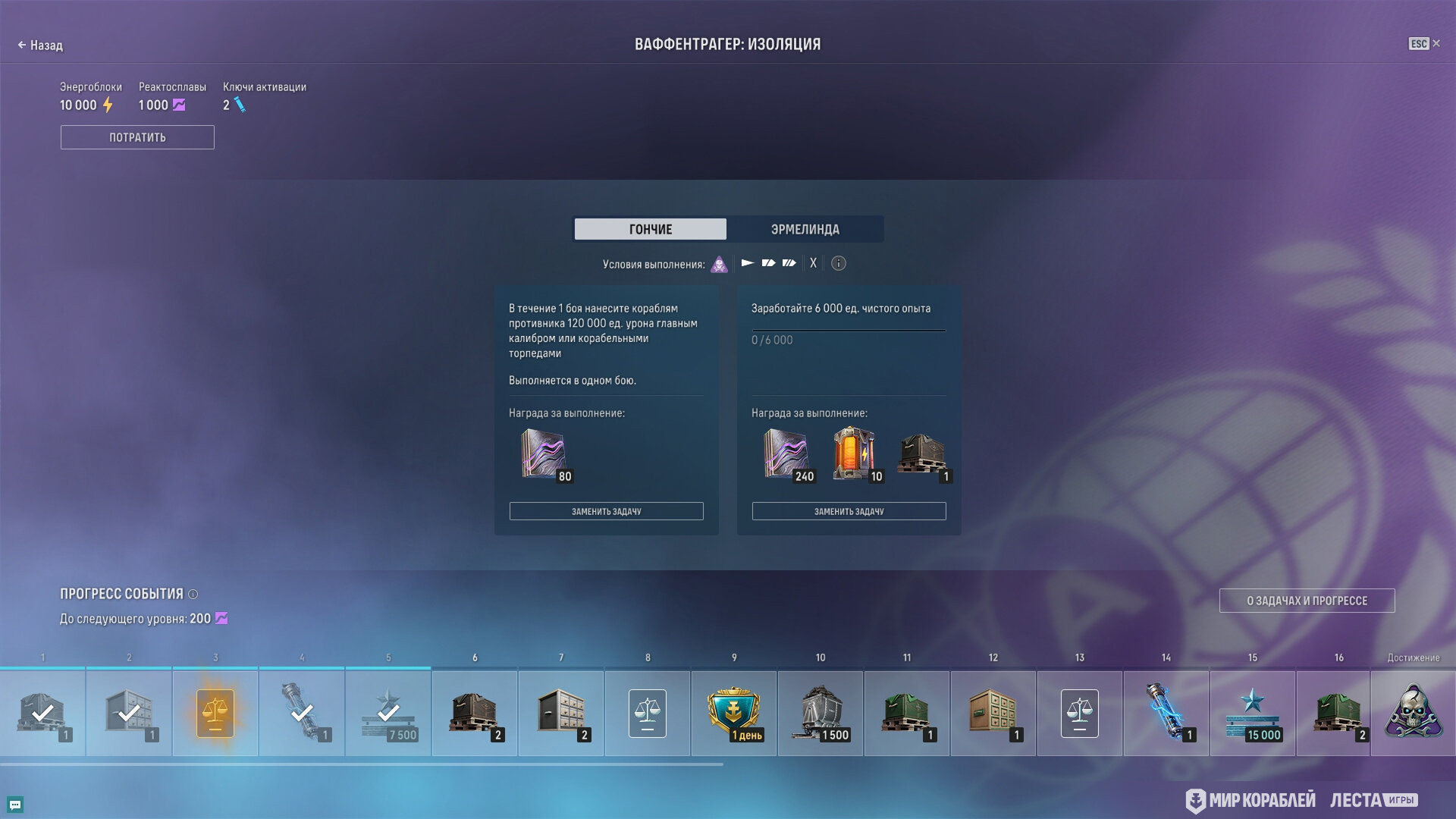
Task: Open О ЗАДАЧАХ И ПРОГРЕССЕ
Action: [x=1307, y=601]
